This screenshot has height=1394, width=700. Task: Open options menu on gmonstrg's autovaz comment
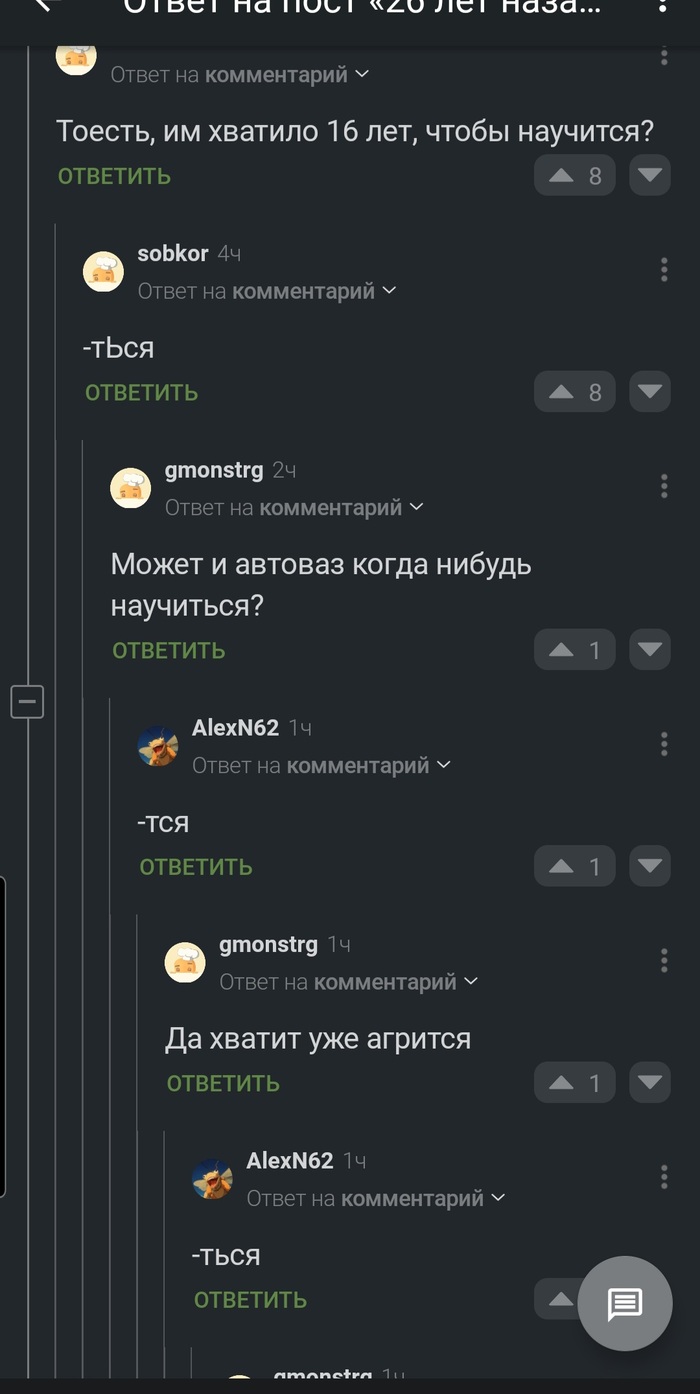[663, 485]
